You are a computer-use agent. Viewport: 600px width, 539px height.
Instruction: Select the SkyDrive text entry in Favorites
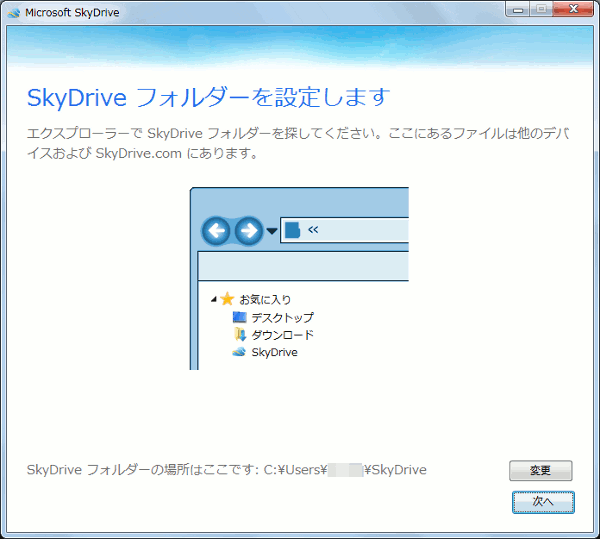tap(274, 352)
